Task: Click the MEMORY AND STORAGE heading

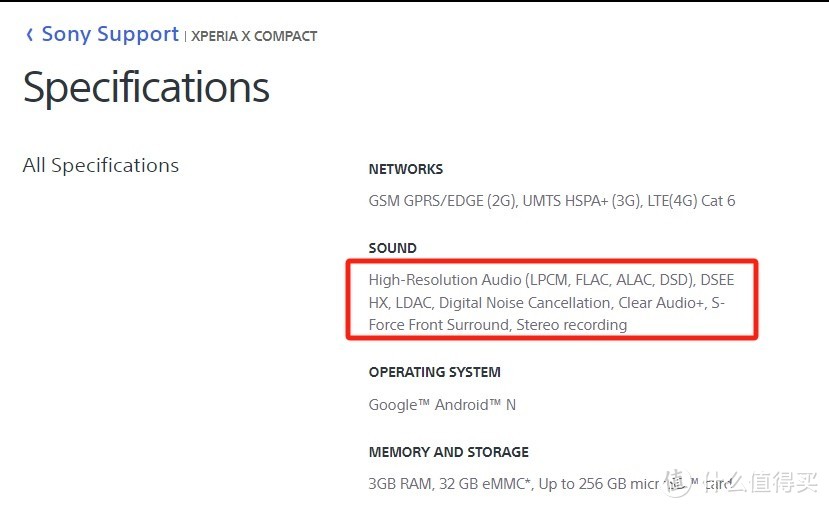Action: [448, 452]
